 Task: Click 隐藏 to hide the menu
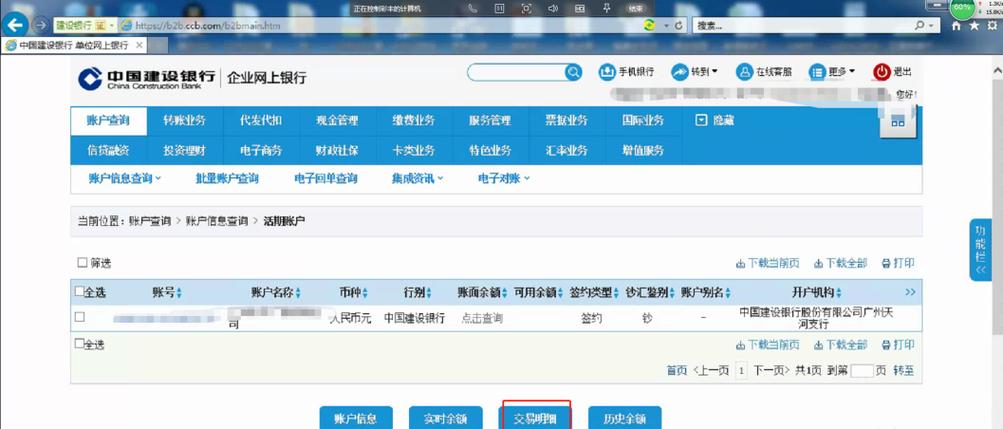click(x=715, y=121)
